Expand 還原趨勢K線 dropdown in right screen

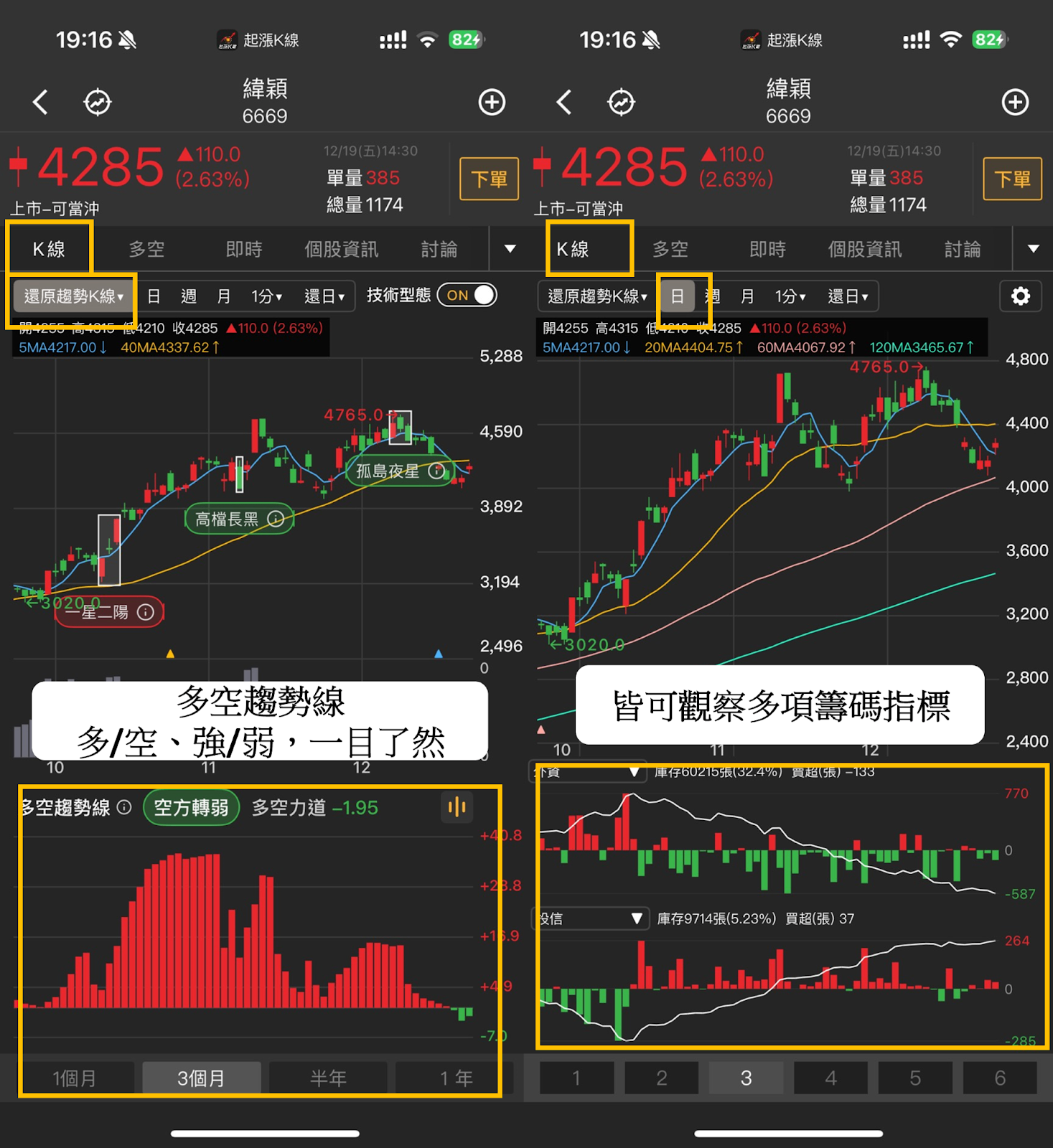coord(597,296)
